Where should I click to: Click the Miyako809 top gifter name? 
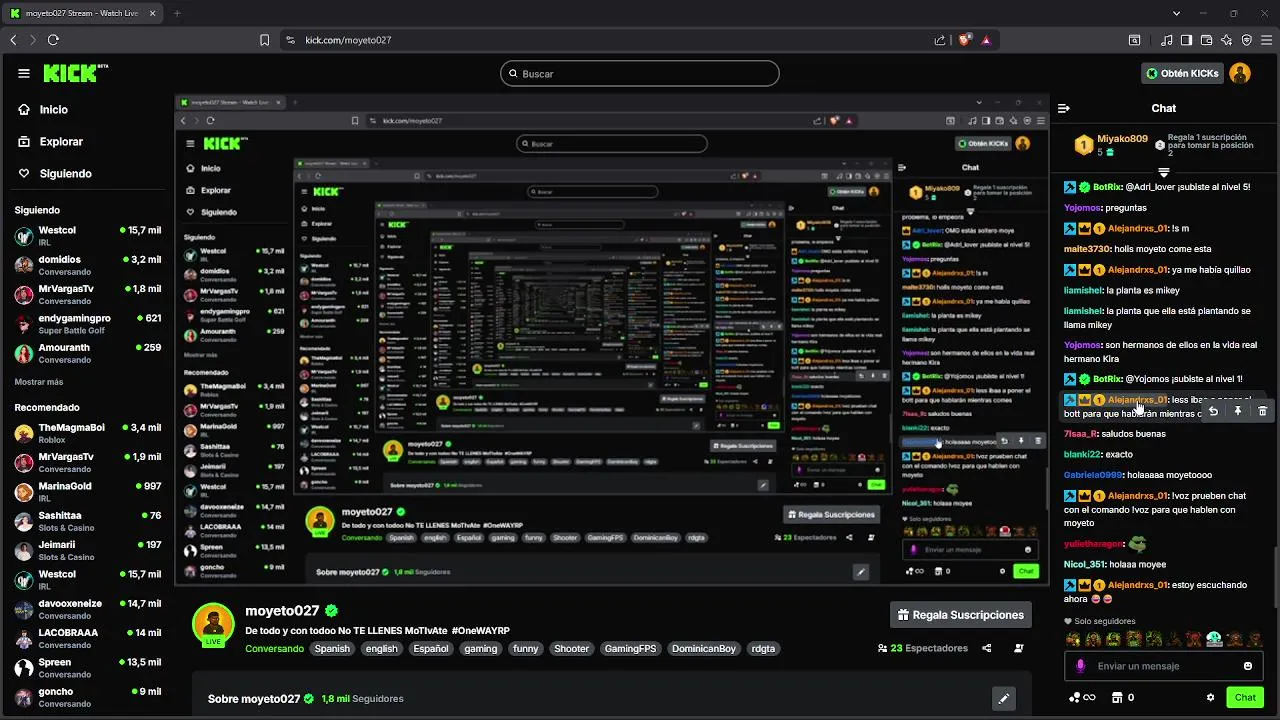[1122, 139]
